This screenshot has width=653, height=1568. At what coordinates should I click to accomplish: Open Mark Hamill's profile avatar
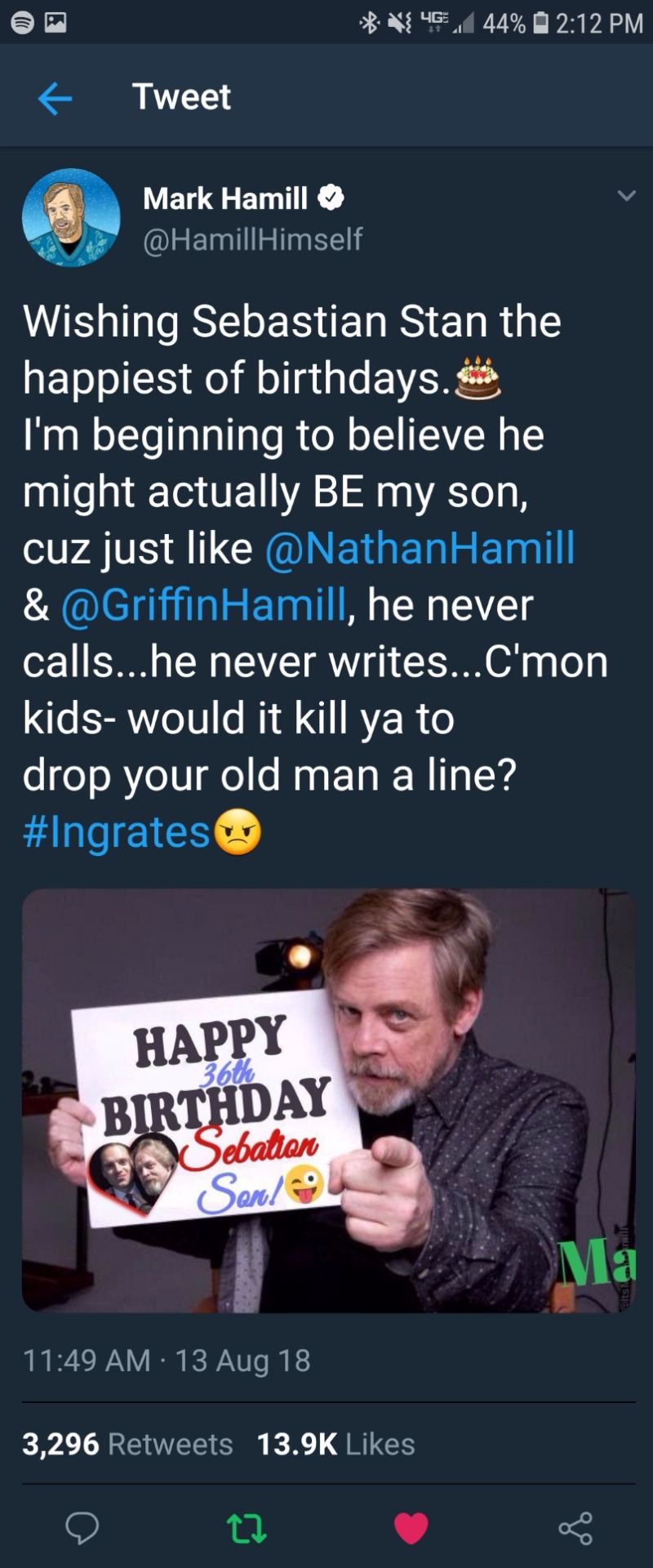click(x=71, y=218)
